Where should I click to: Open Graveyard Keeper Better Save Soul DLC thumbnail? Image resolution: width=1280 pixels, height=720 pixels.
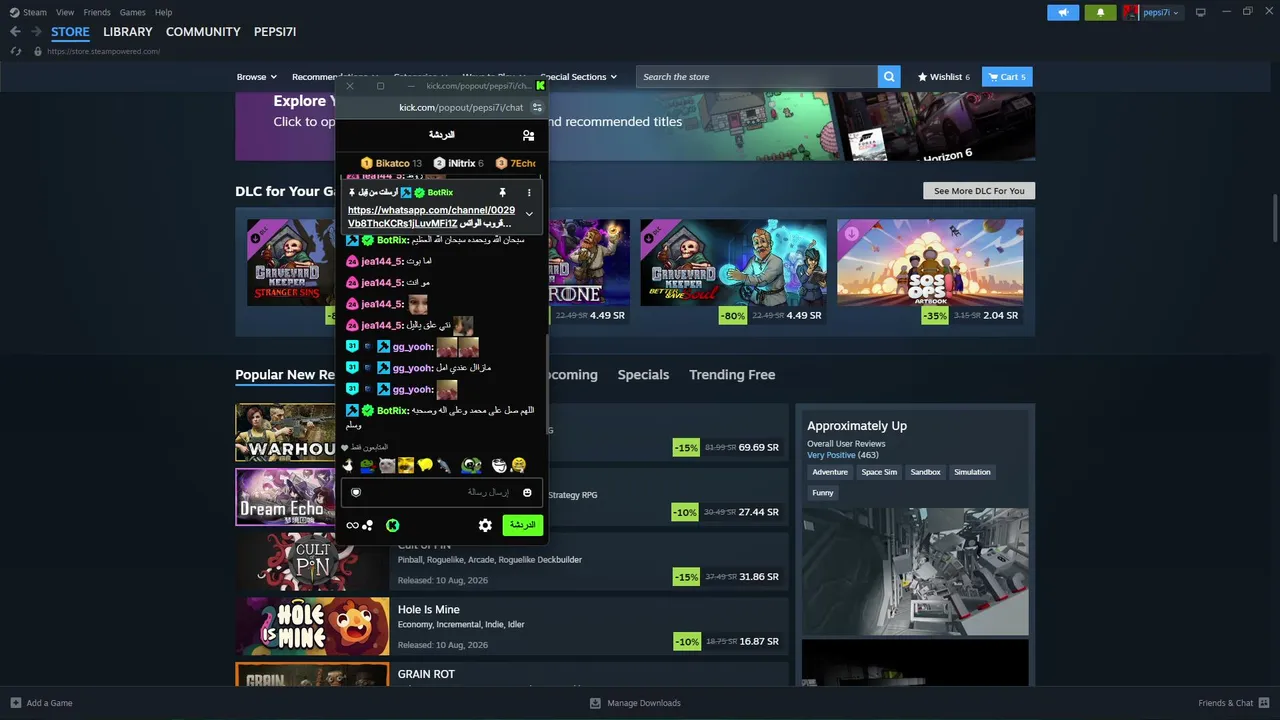coord(733,262)
